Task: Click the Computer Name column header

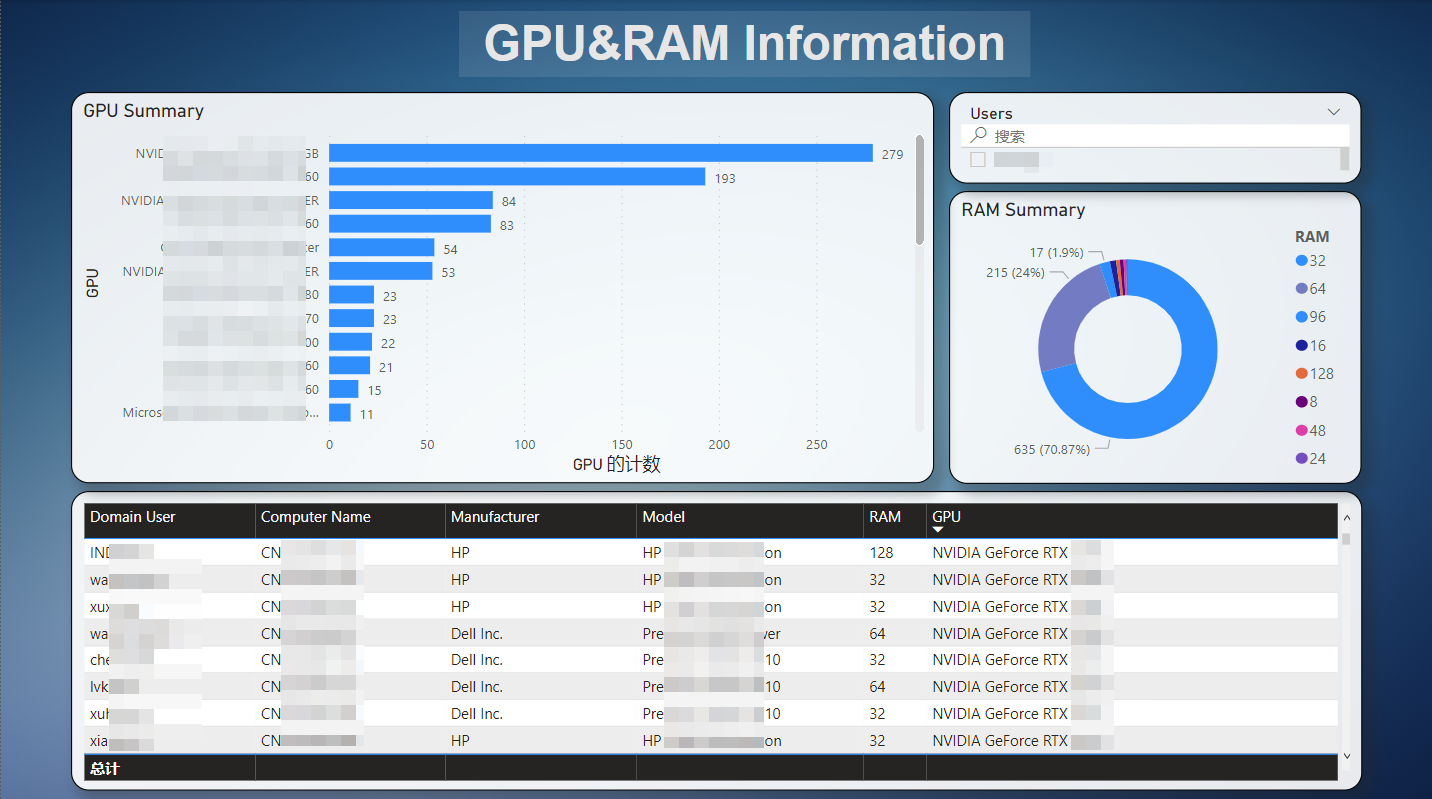Action: (x=316, y=517)
